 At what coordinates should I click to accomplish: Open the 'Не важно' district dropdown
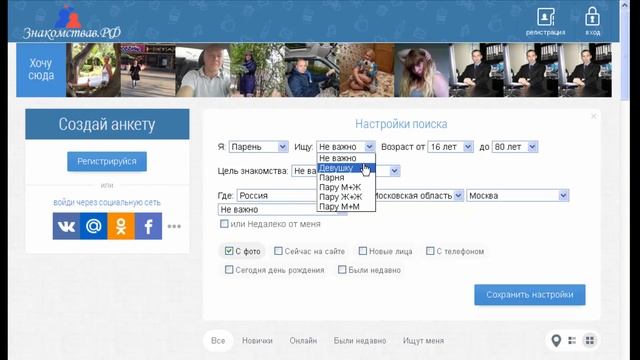[x=282, y=209]
